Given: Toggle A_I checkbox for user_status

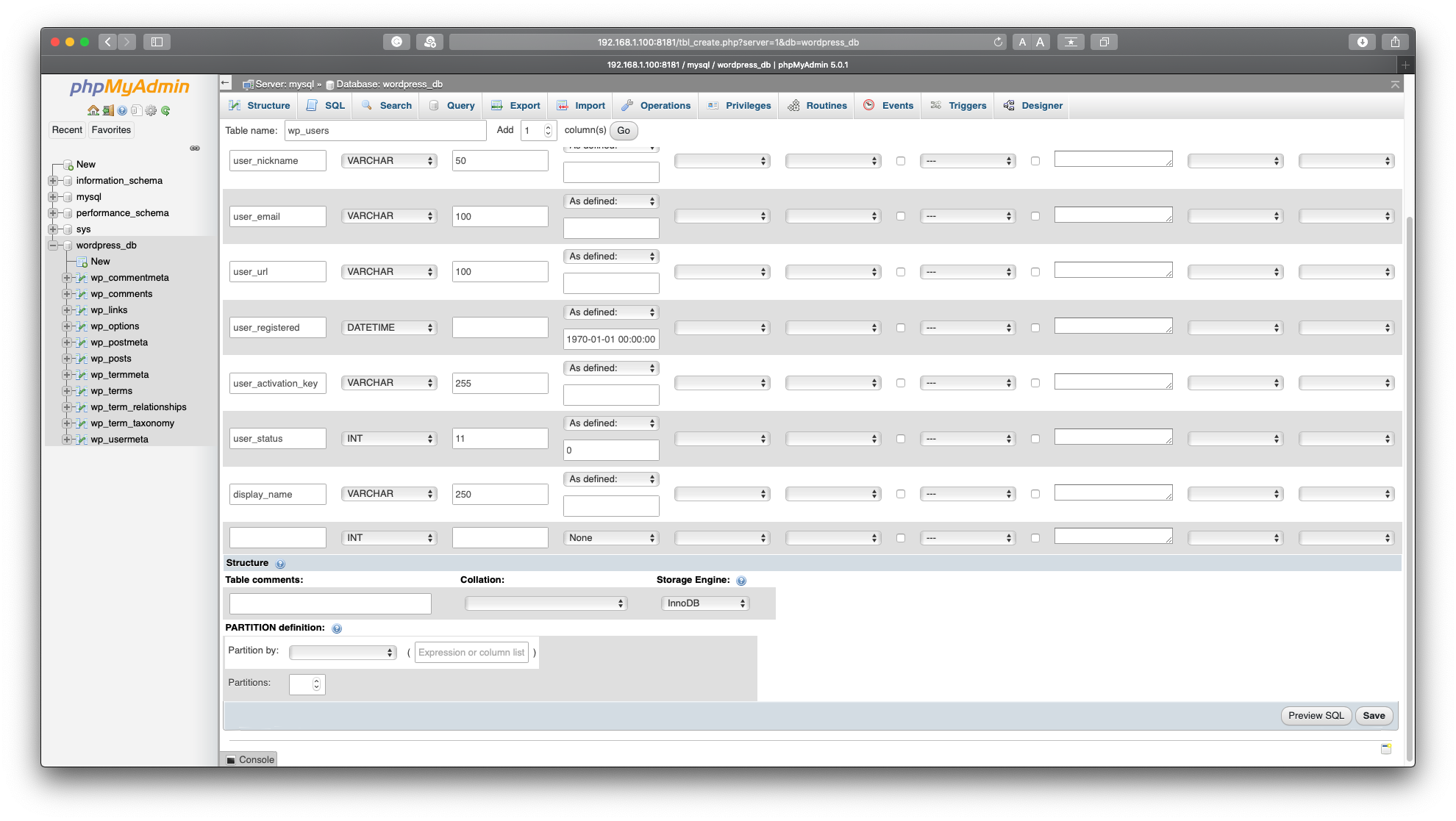Looking at the screenshot, I should (1035, 439).
